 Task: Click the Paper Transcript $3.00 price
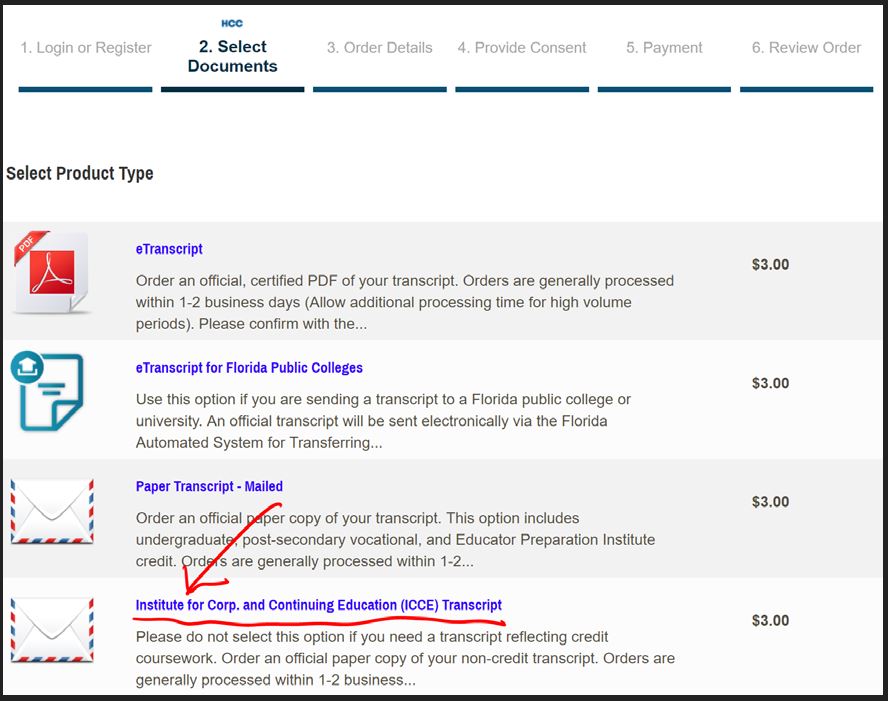click(x=770, y=502)
